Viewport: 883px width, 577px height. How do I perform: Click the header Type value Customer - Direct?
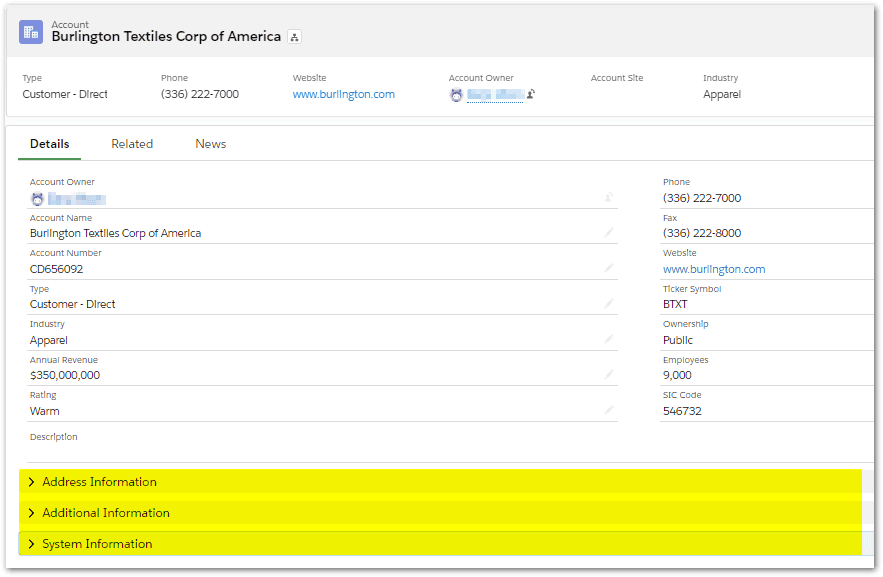65,95
